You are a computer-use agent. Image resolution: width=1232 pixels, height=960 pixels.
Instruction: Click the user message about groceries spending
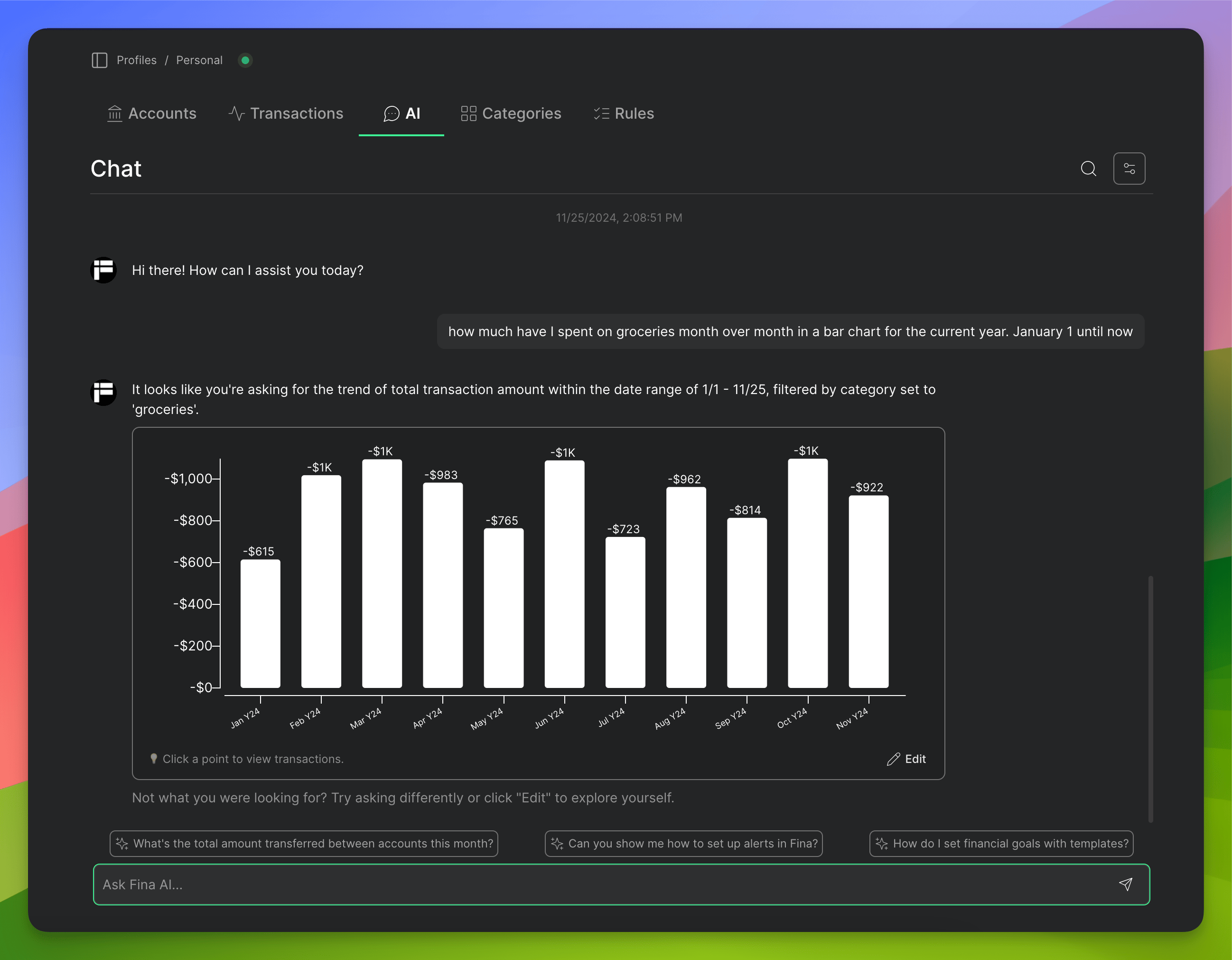coord(790,332)
